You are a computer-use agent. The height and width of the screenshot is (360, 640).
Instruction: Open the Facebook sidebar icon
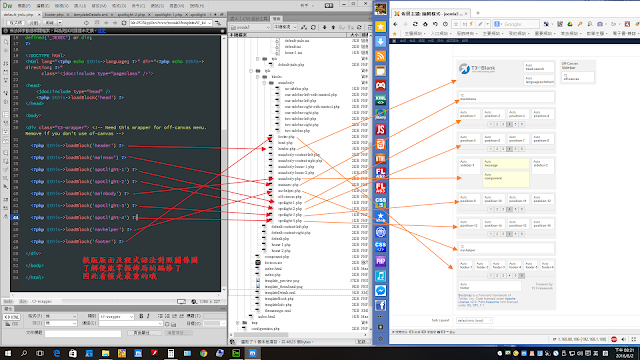tap(380, 305)
